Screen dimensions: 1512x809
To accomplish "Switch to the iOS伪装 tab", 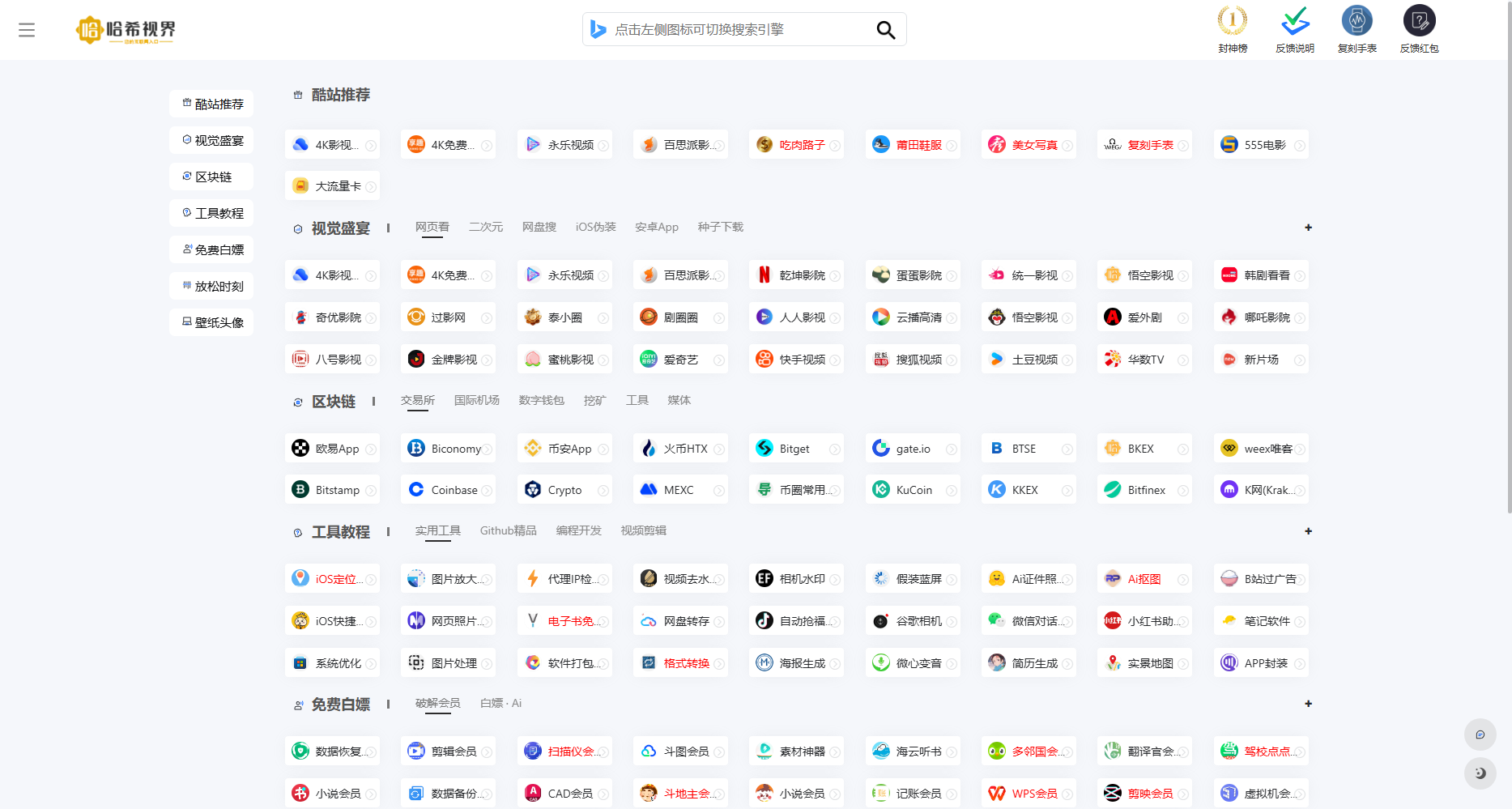I will point(596,227).
